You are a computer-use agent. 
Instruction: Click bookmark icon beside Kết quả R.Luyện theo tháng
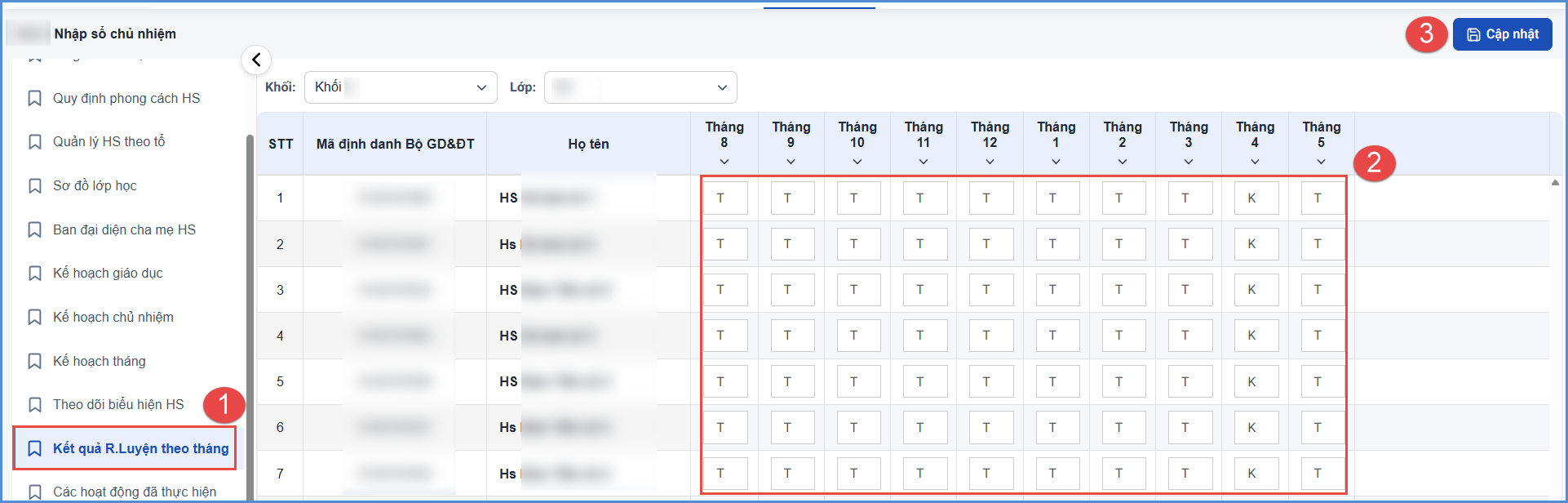pos(35,449)
